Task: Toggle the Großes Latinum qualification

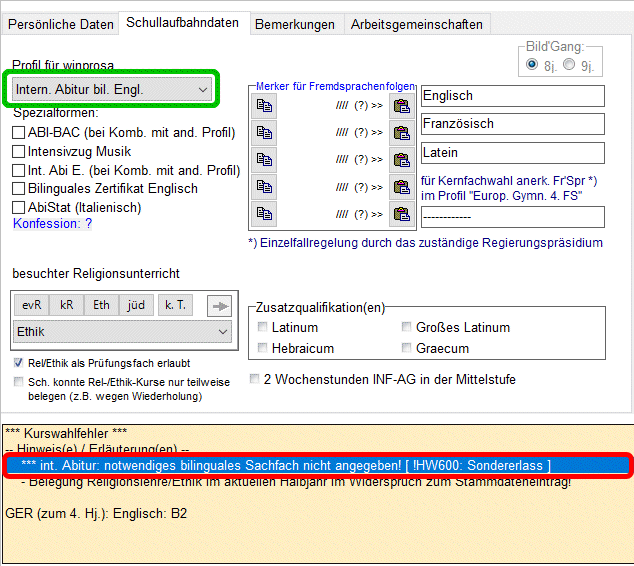Action: (x=408, y=328)
